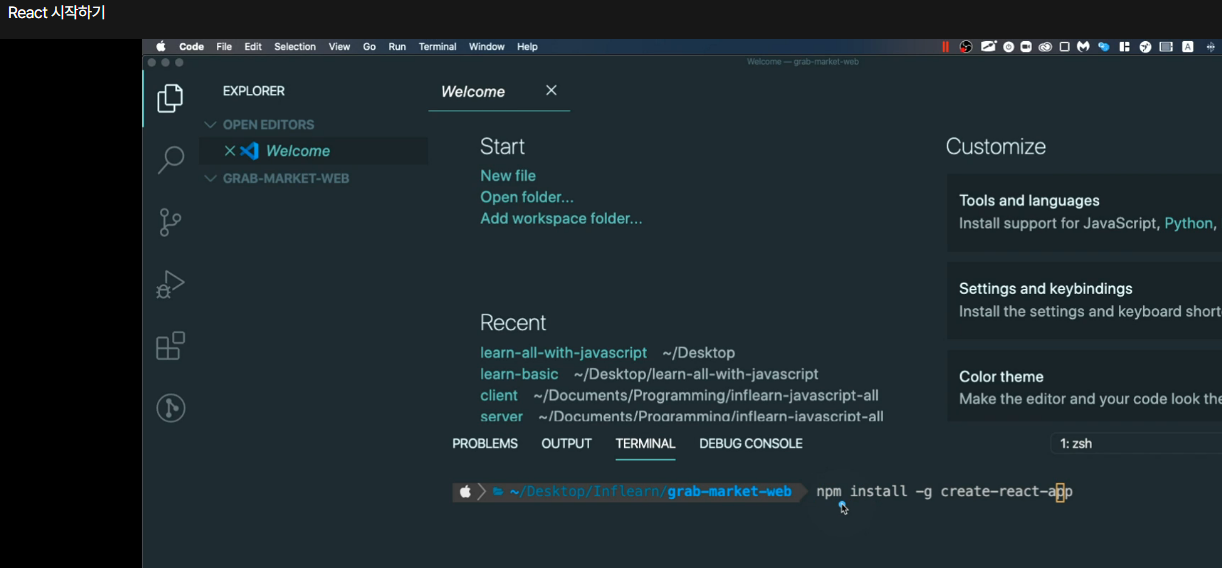Open the Selection menu

(x=295, y=47)
